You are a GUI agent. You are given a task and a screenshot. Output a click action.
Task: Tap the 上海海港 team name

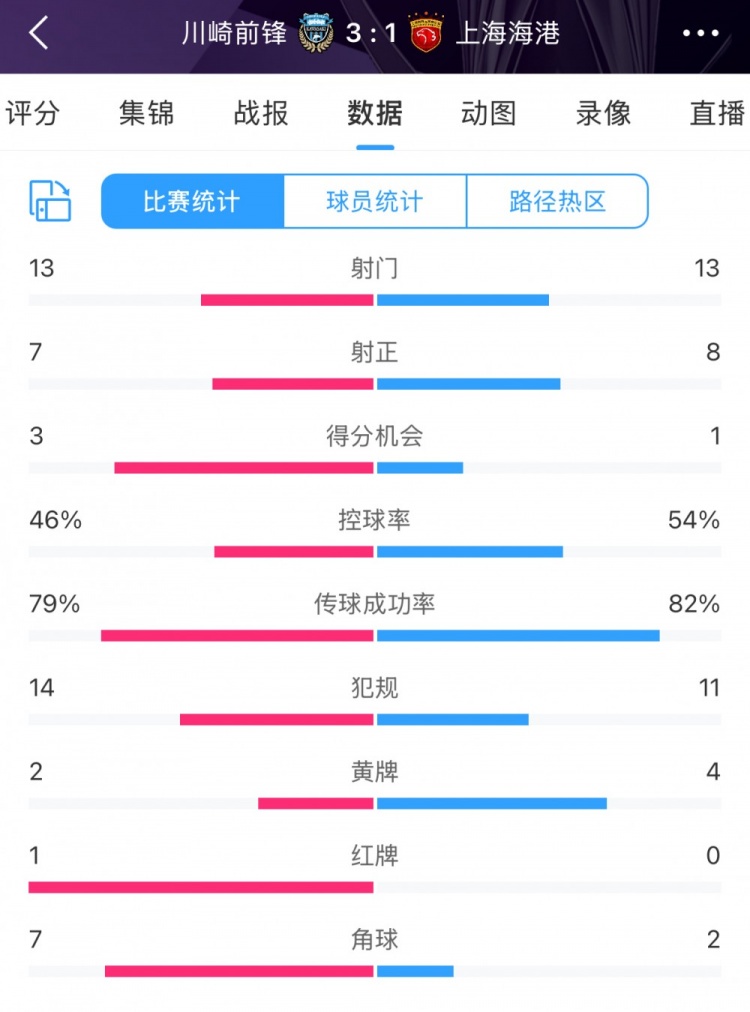(507, 34)
